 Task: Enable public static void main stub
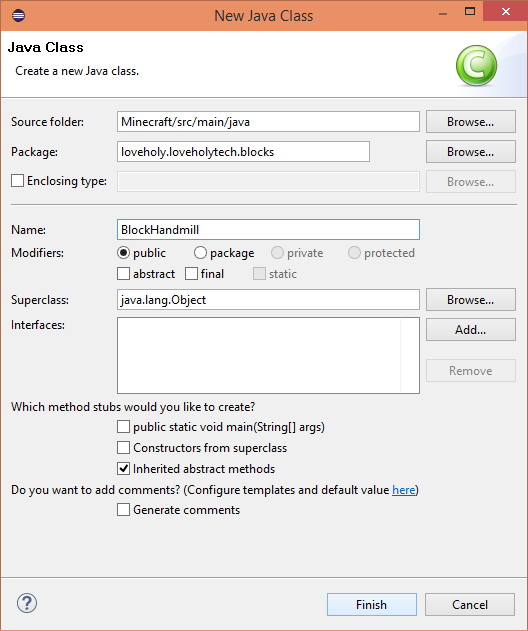(124, 427)
